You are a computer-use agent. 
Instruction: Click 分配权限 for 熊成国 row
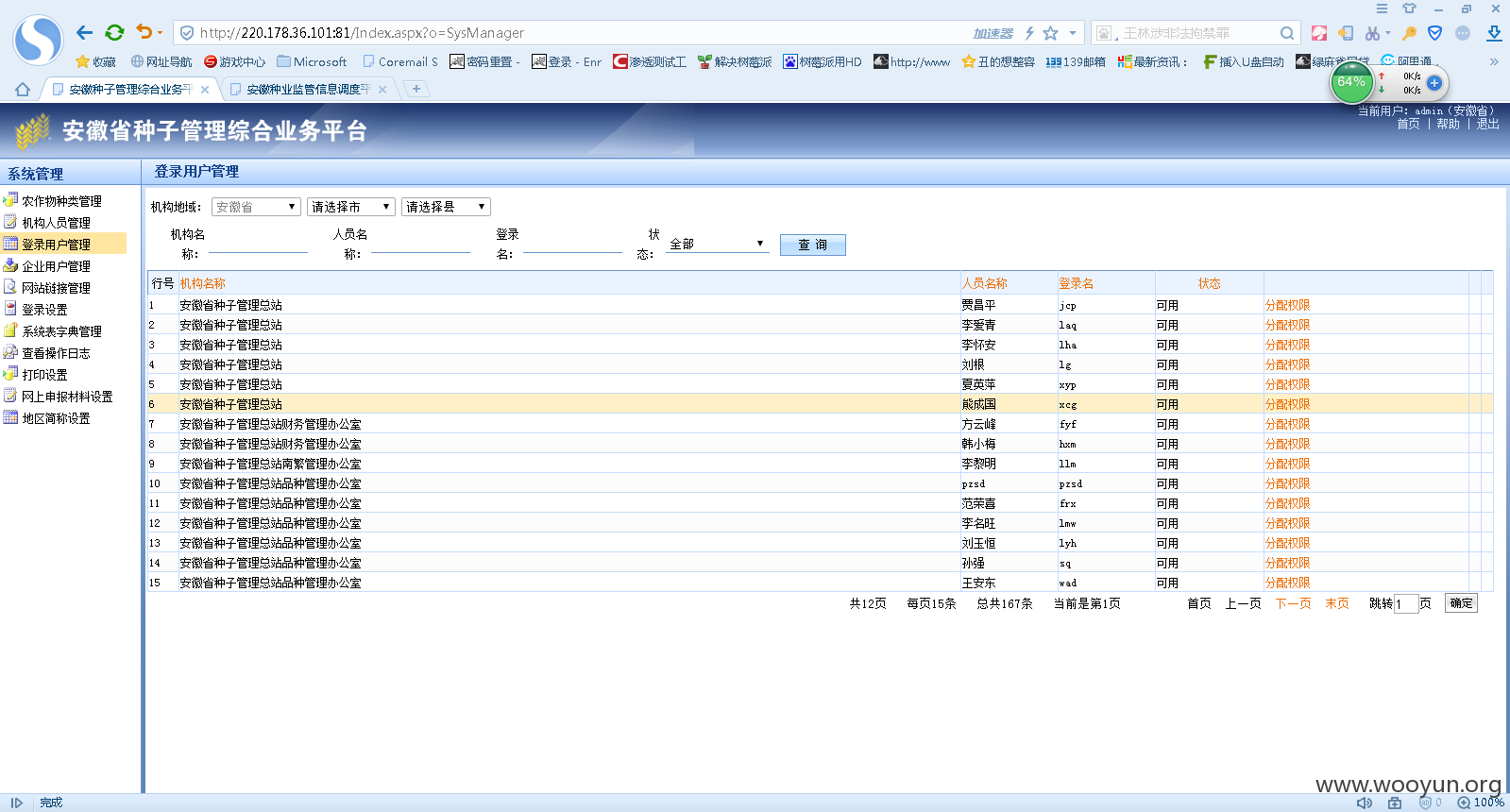tap(1287, 404)
